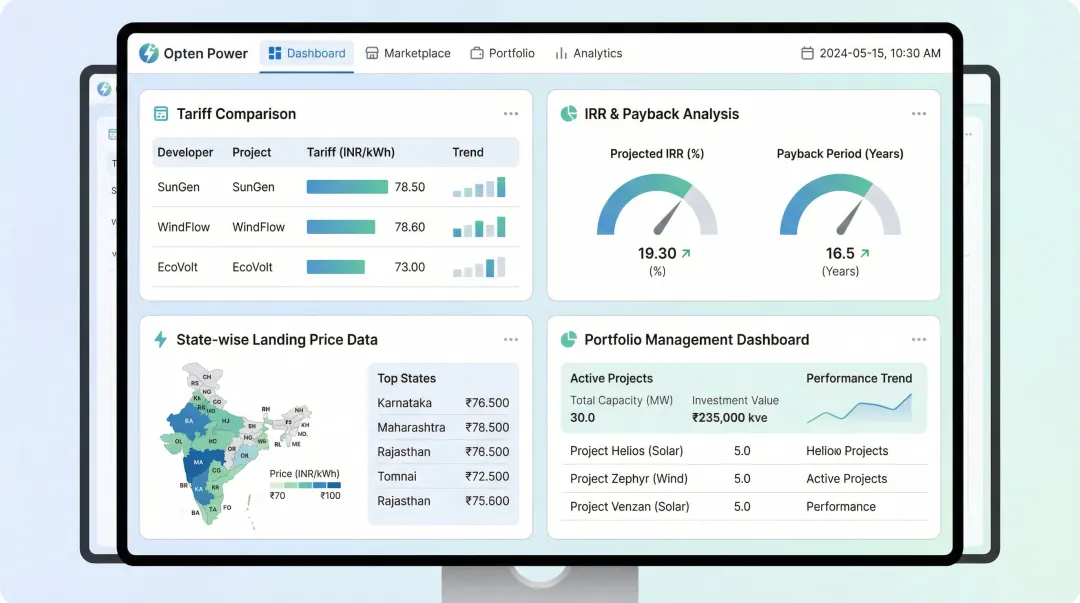Open the IRR & Payback Analysis options menu
Viewport: 1080px width, 603px height.
[x=919, y=113]
